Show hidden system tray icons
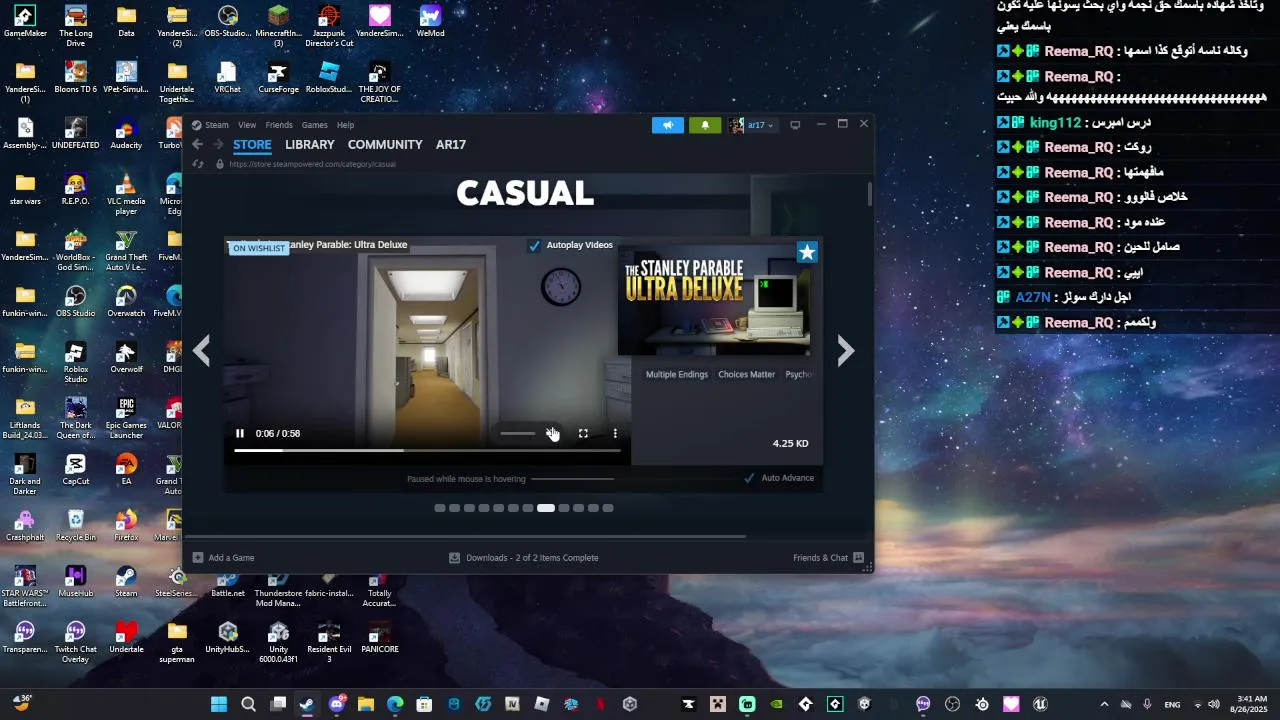This screenshot has width=1280, height=720. (x=1104, y=704)
